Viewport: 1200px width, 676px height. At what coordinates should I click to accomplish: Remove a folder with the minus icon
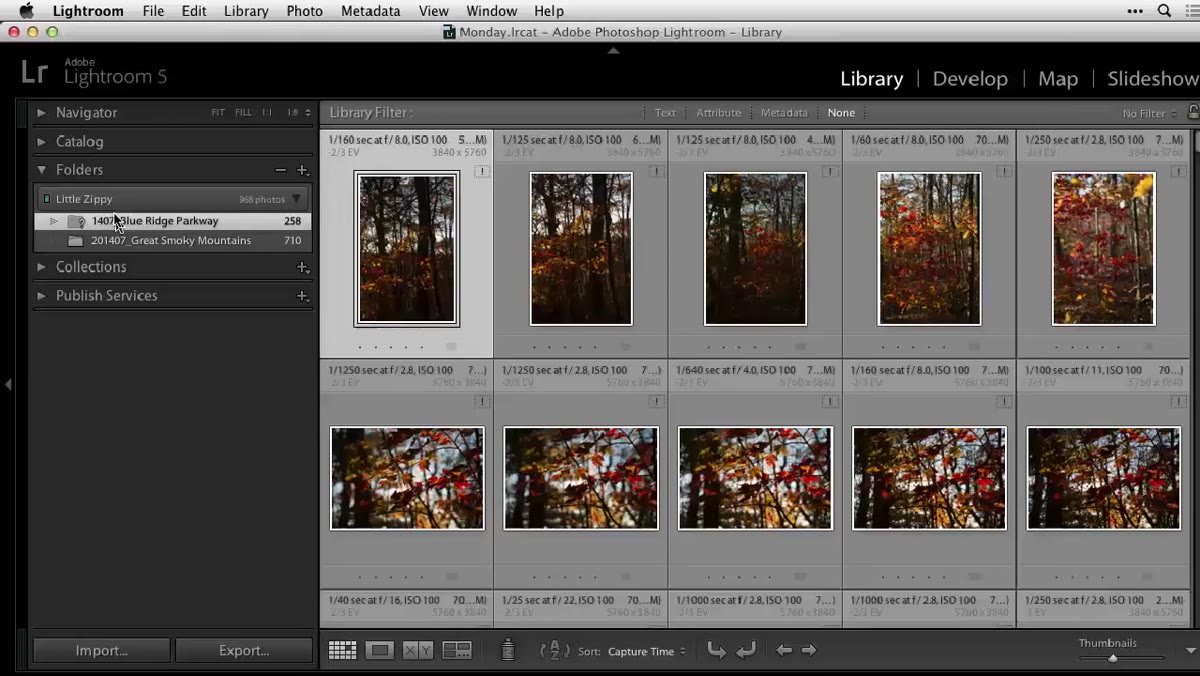pos(281,170)
